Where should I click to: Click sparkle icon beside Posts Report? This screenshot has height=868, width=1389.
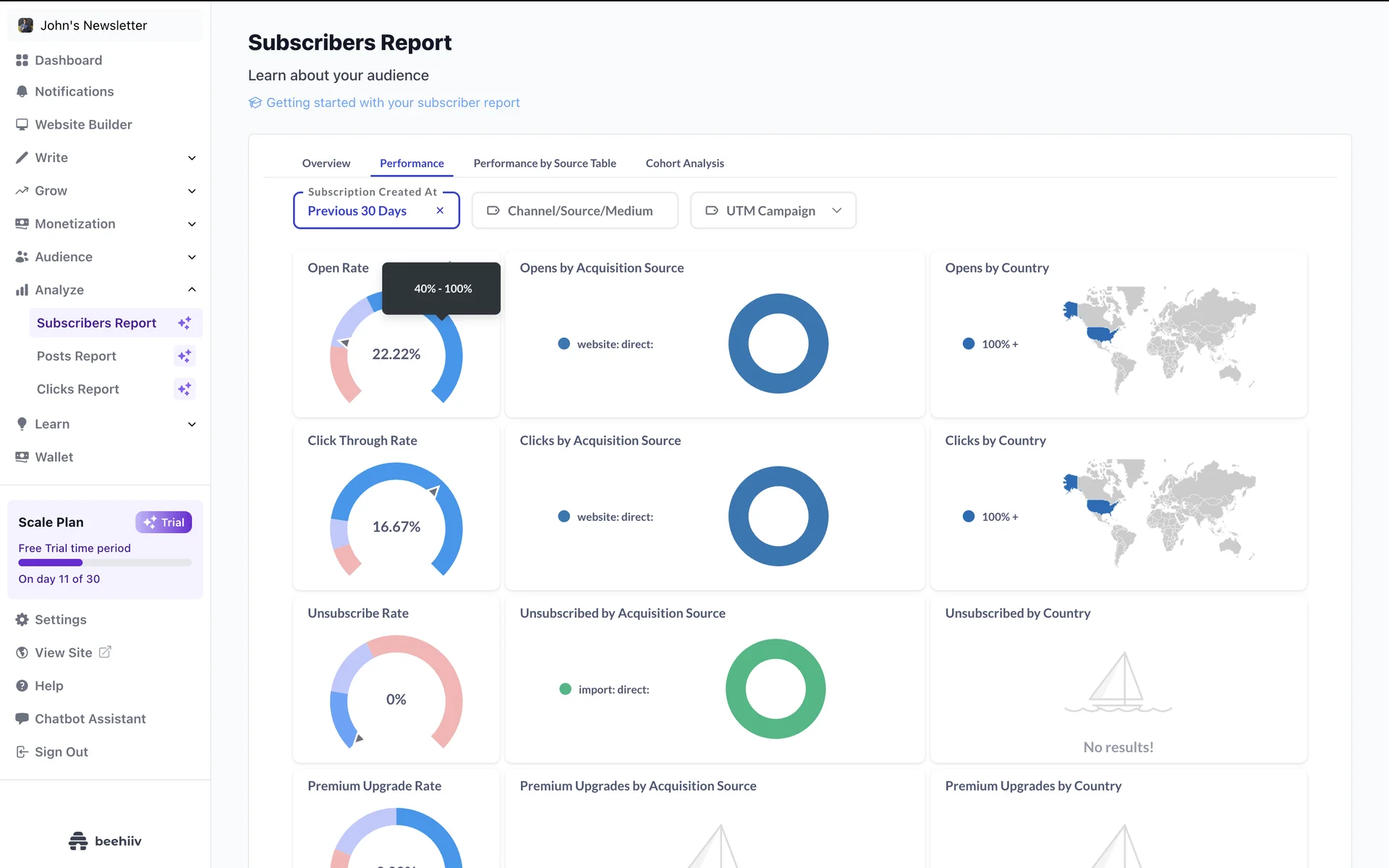tap(184, 356)
